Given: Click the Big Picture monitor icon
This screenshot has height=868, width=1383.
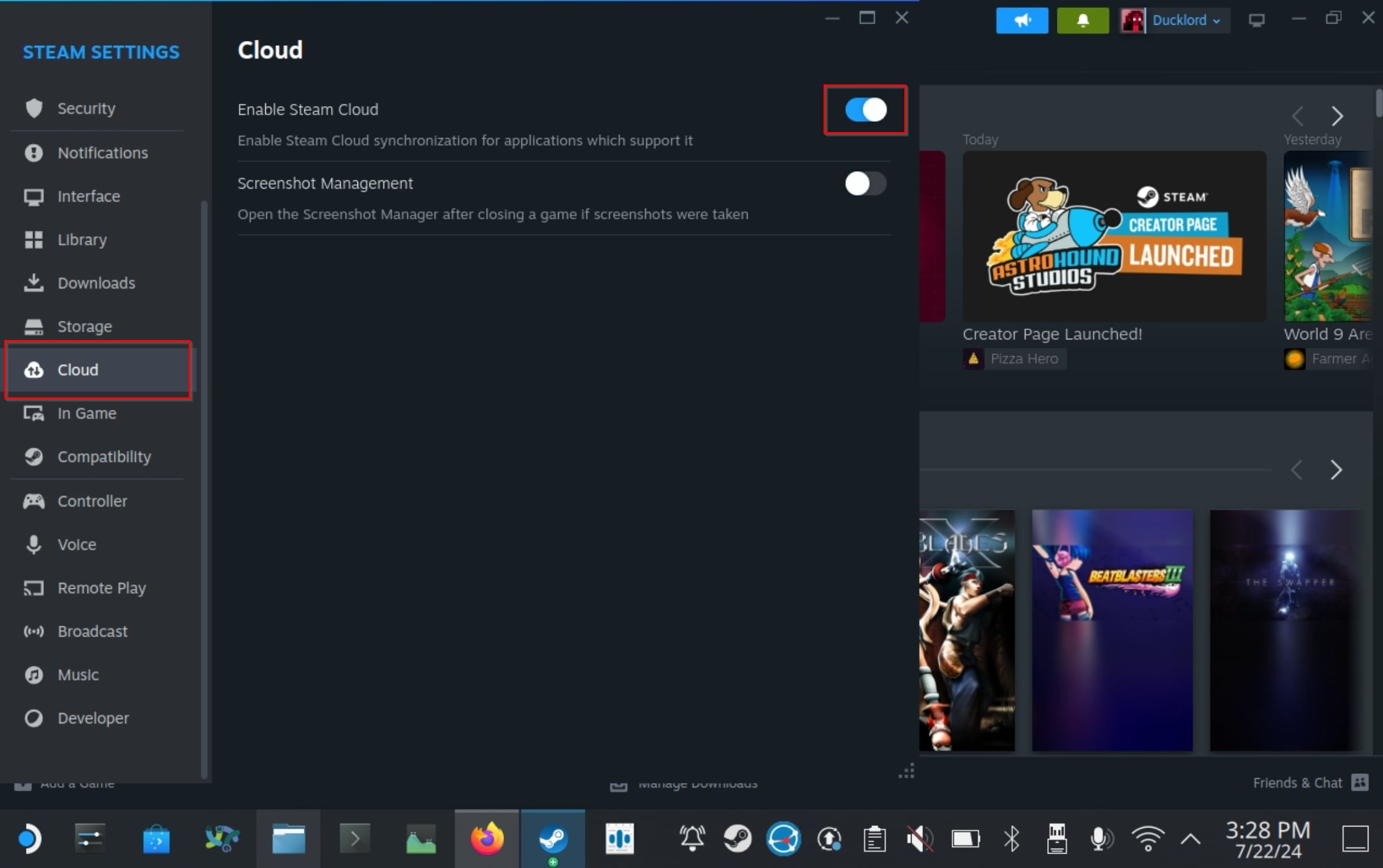Looking at the screenshot, I should tap(1256, 20).
